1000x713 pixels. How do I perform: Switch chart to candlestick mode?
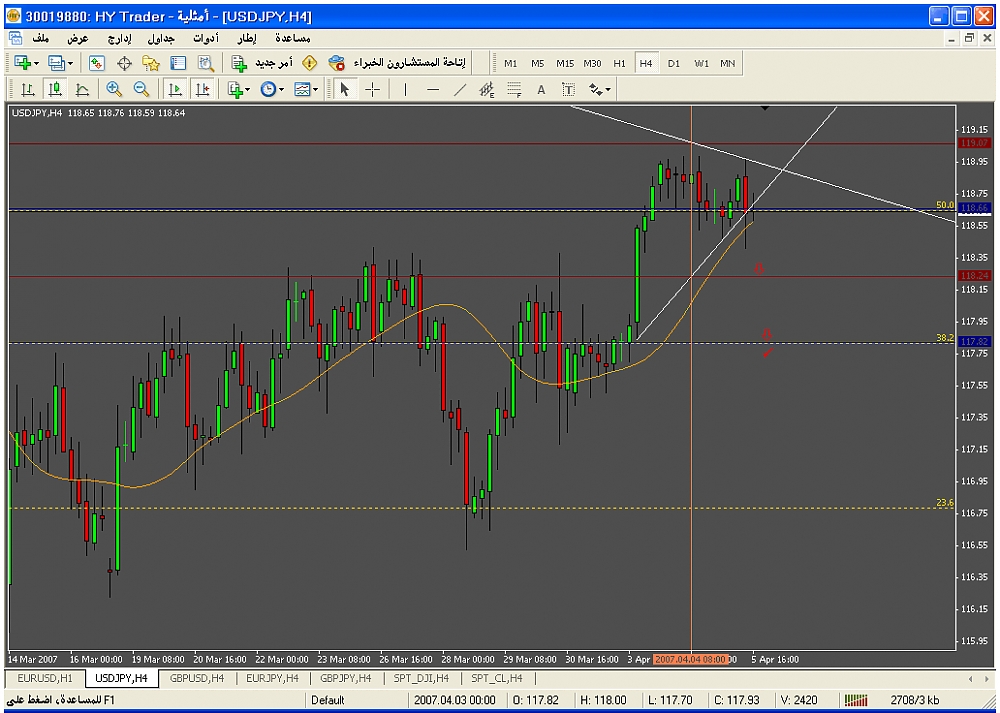(55, 89)
